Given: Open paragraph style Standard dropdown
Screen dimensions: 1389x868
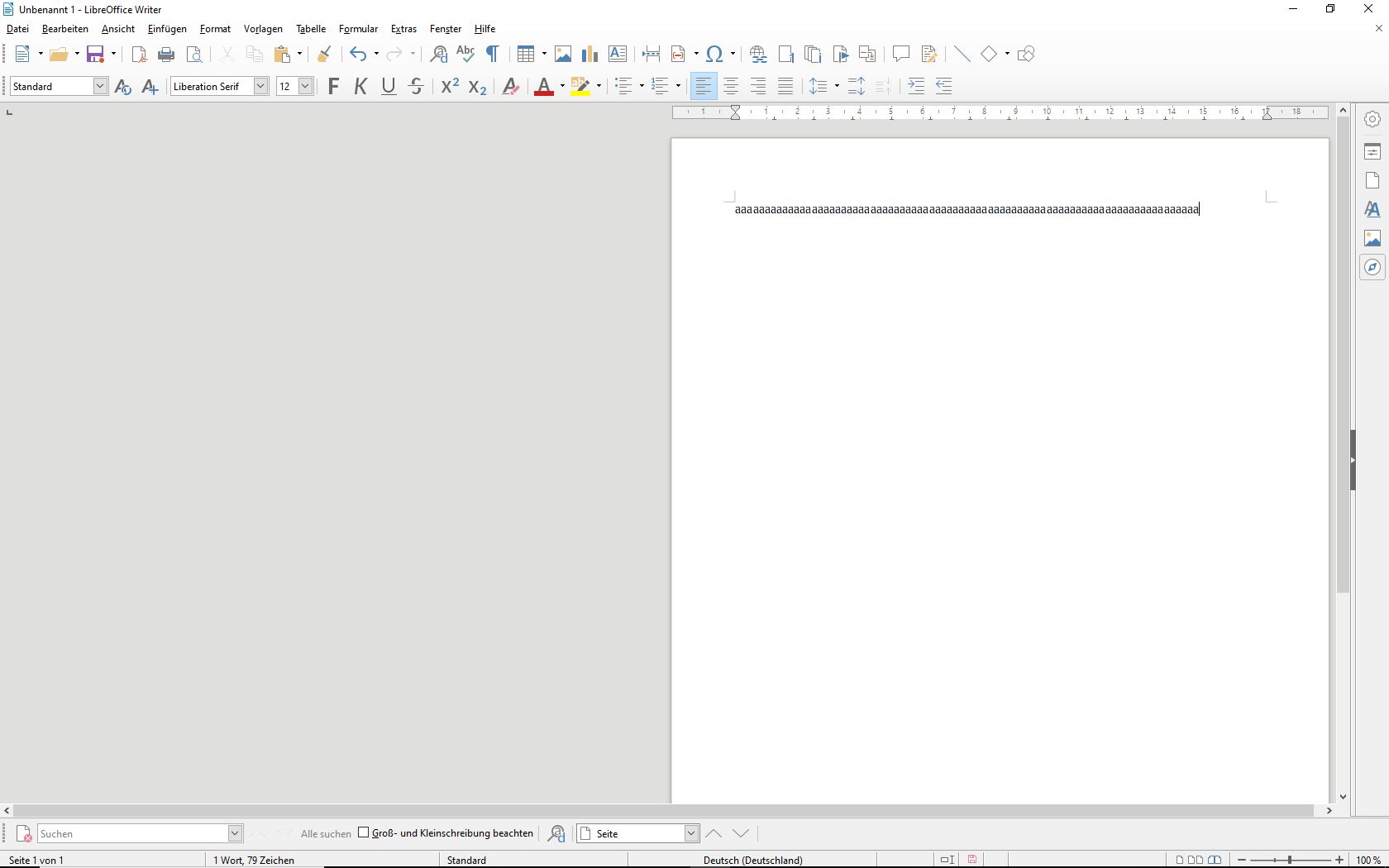Looking at the screenshot, I should [x=100, y=86].
